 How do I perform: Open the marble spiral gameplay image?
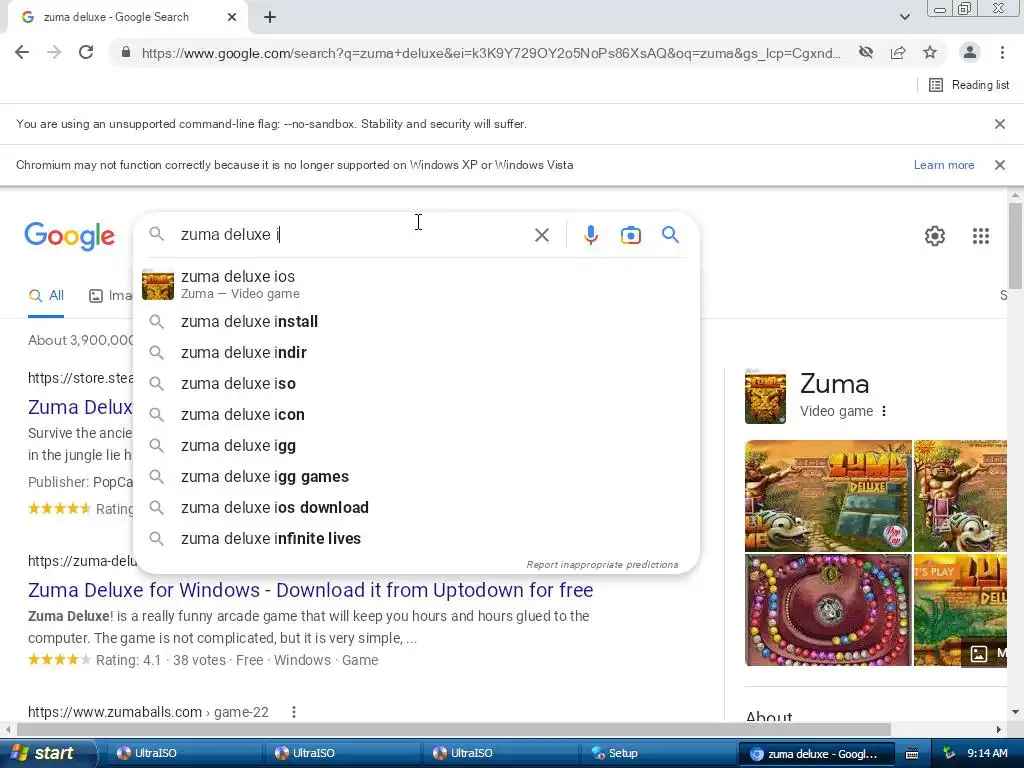828,610
